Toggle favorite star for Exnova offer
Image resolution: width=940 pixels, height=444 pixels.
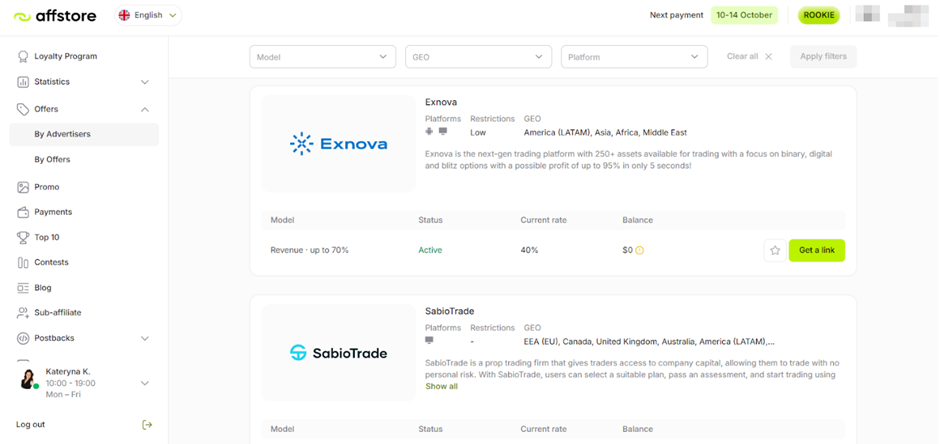774,250
